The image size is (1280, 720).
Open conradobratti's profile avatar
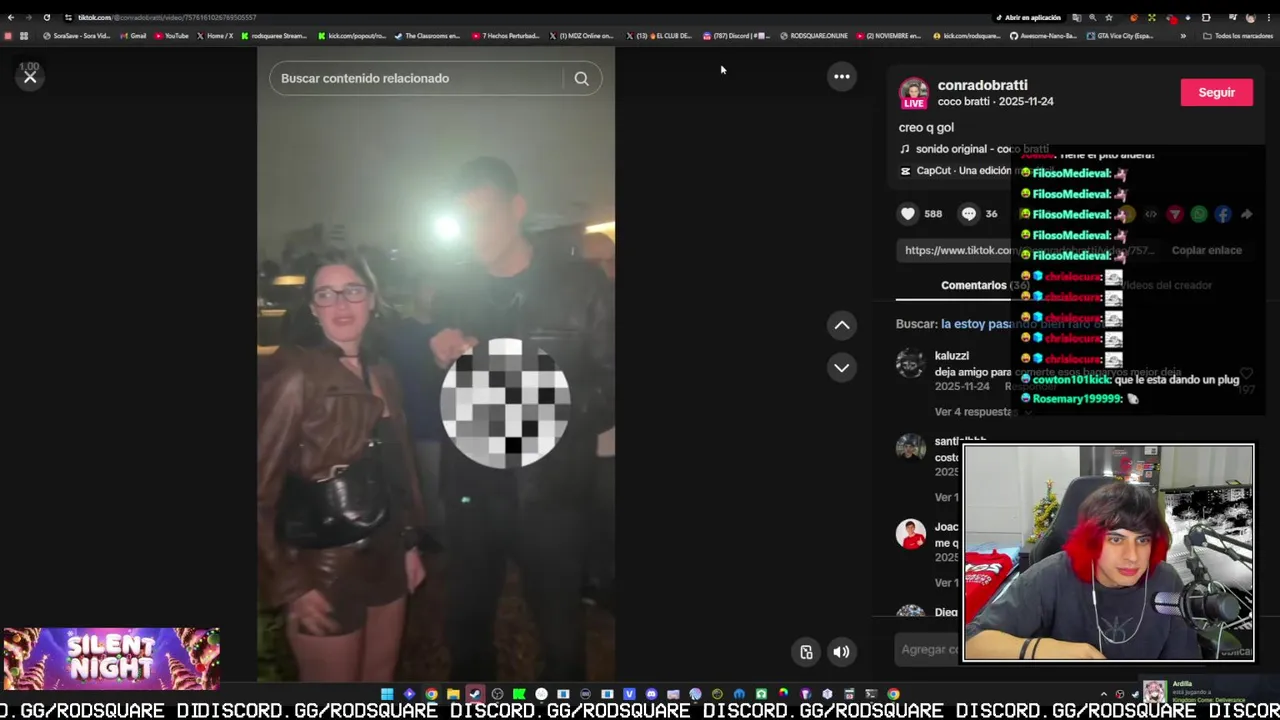[x=913, y=93]
